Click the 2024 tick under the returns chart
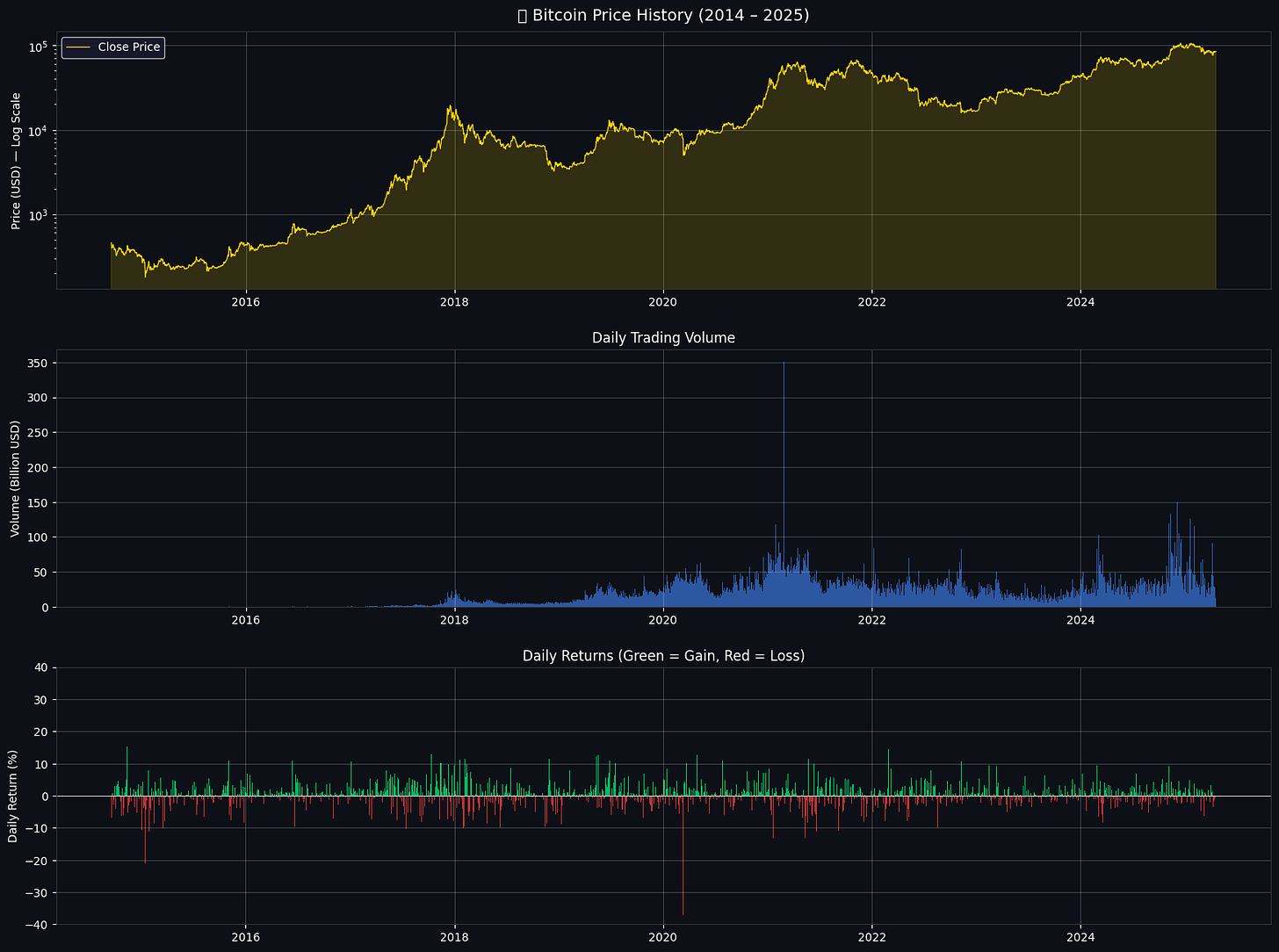The width and height of the screenshot is (1279, 952). [x=1080, y=938]
